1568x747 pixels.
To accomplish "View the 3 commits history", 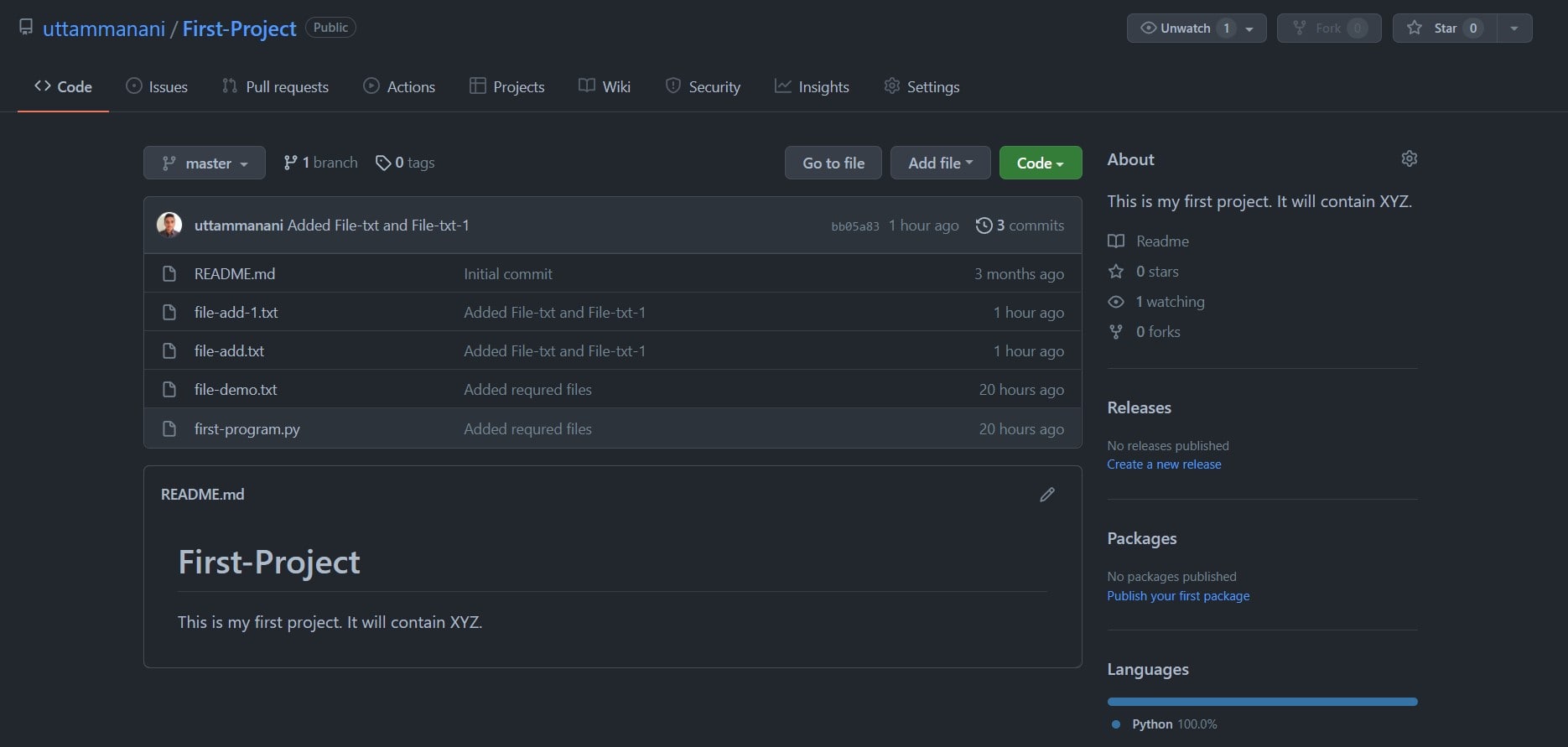I will tap(1020, 225).
